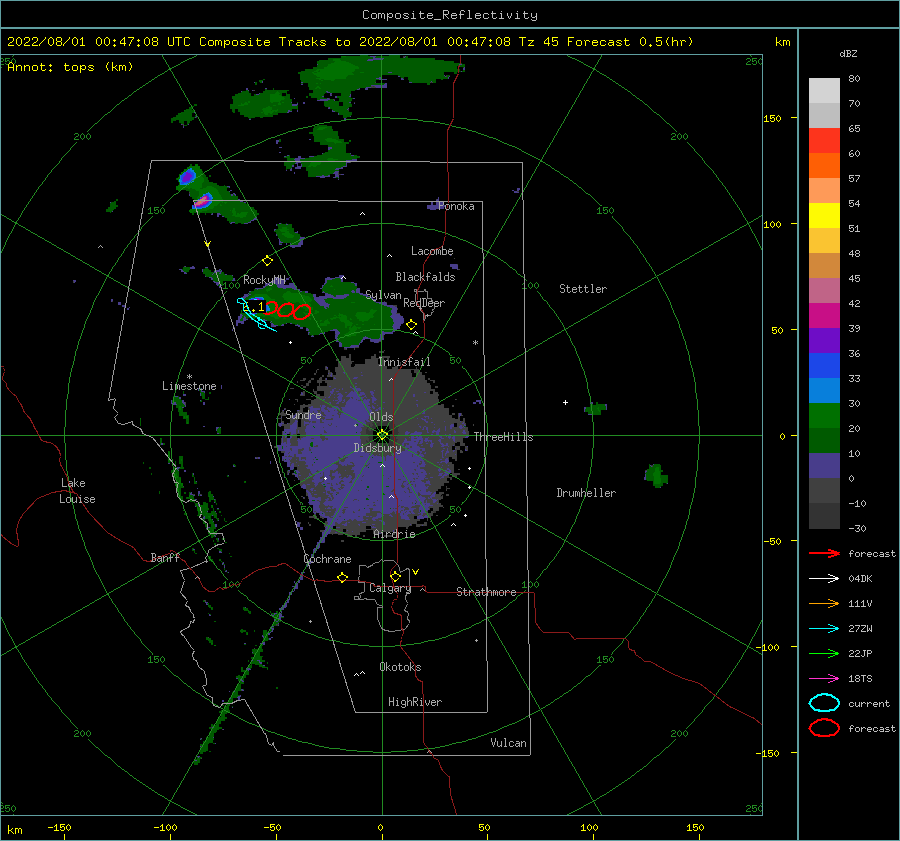The width and height of the screenshot is (900, 841).
Task: Select the Okotoks label
Action: (x=400, y=667)
